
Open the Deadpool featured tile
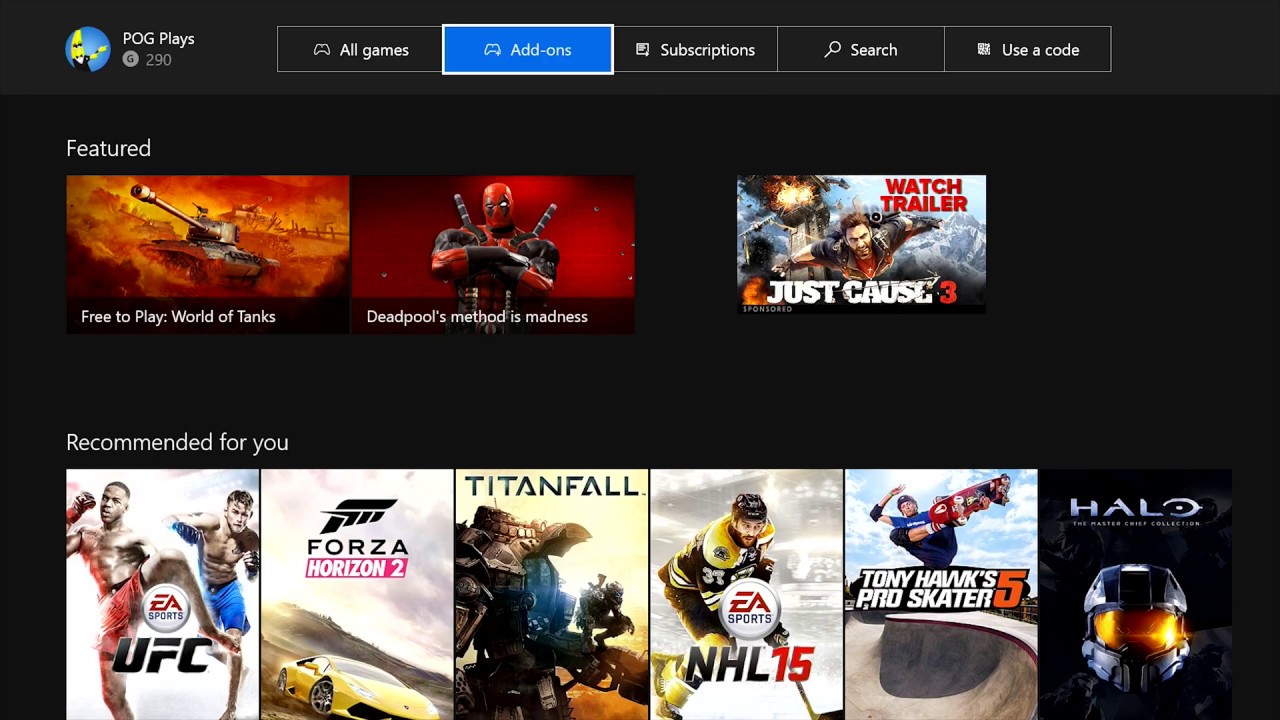click(493, 254)
